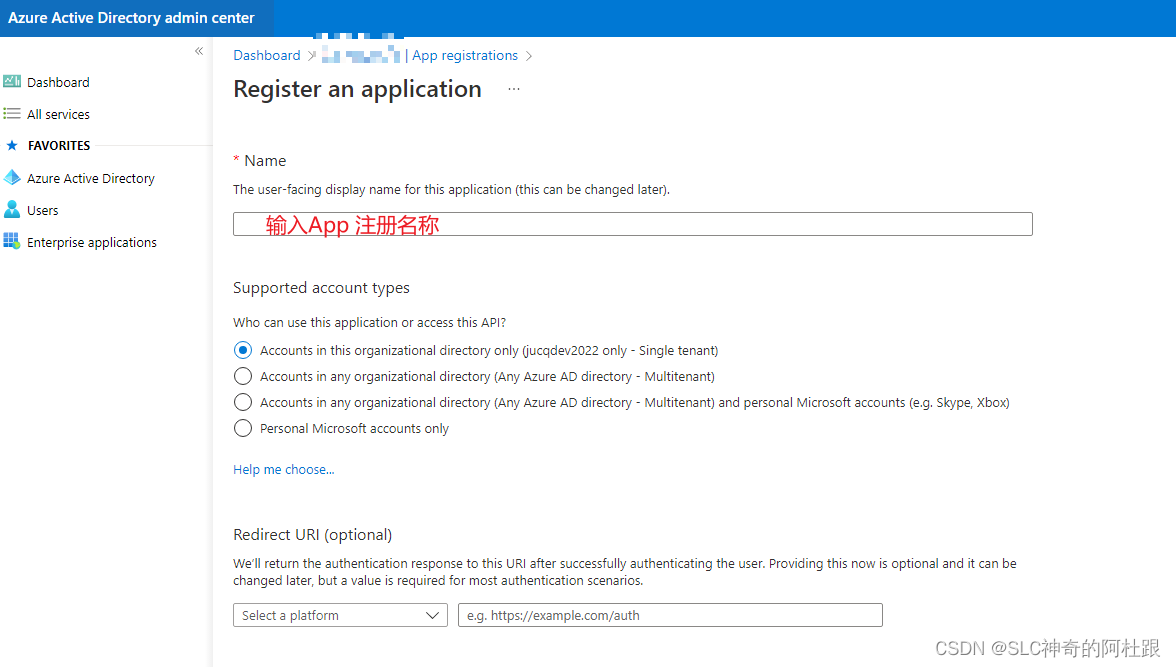Click the Azure Active Directory admin center title
Screen dimensions: 1176x667
tap(131, 18)
